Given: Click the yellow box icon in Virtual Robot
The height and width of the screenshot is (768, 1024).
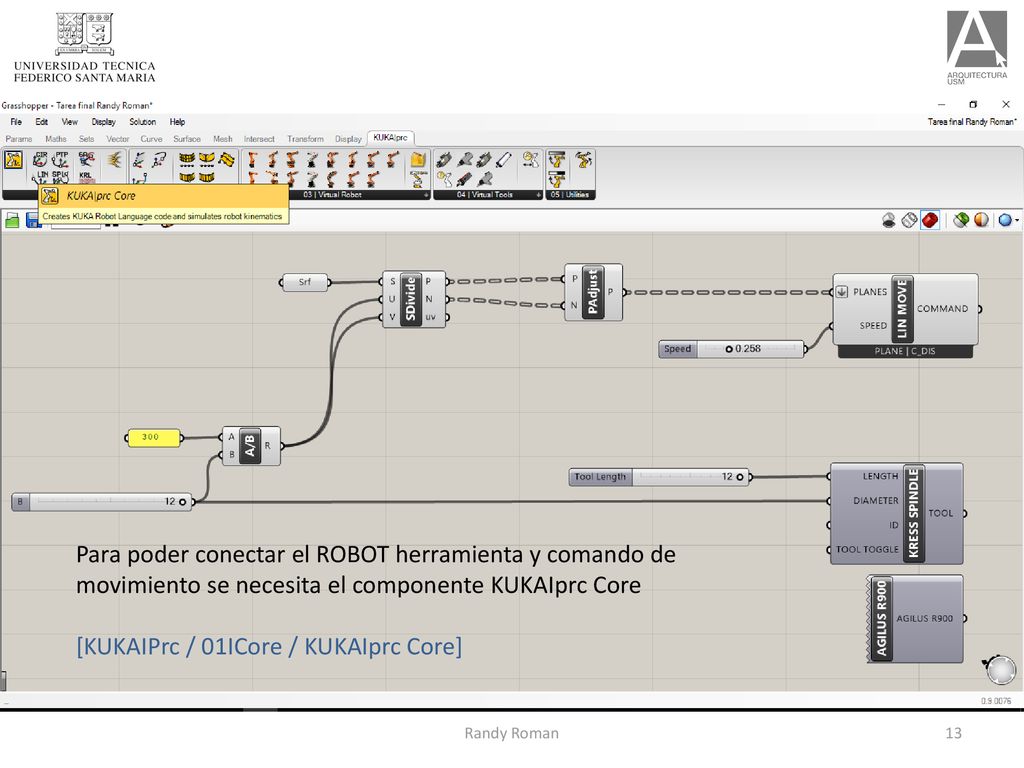Looking at the screenshot, I should [419, 160].
